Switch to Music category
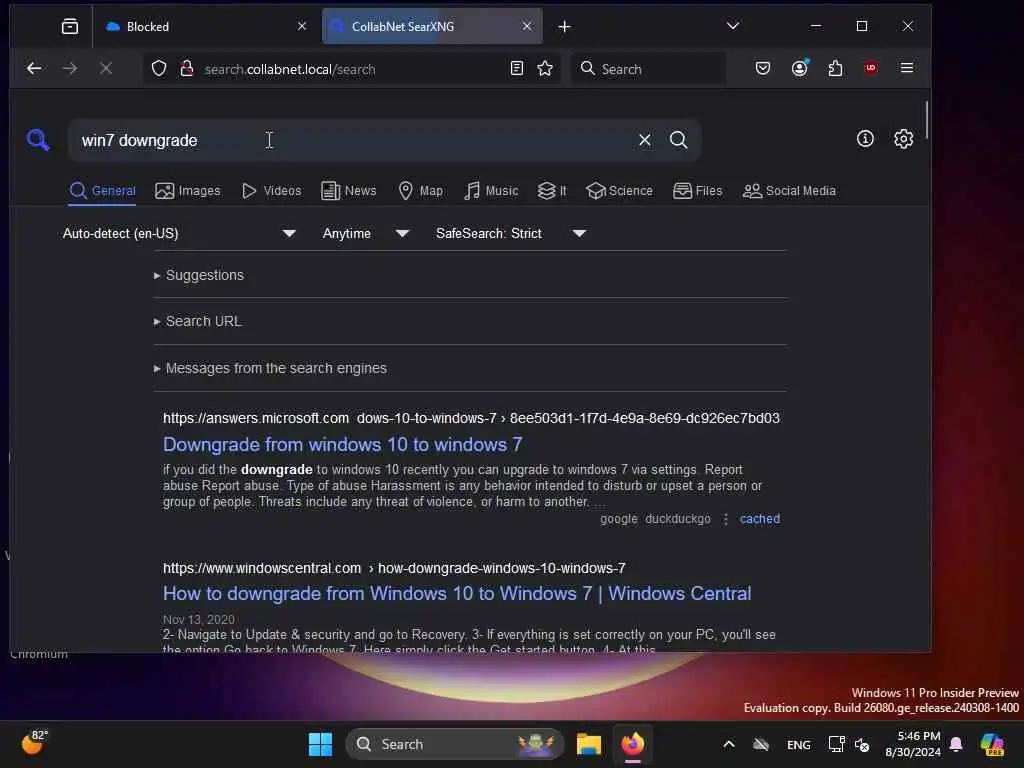The image size is (1024, 768). click(x=491, y=191)
